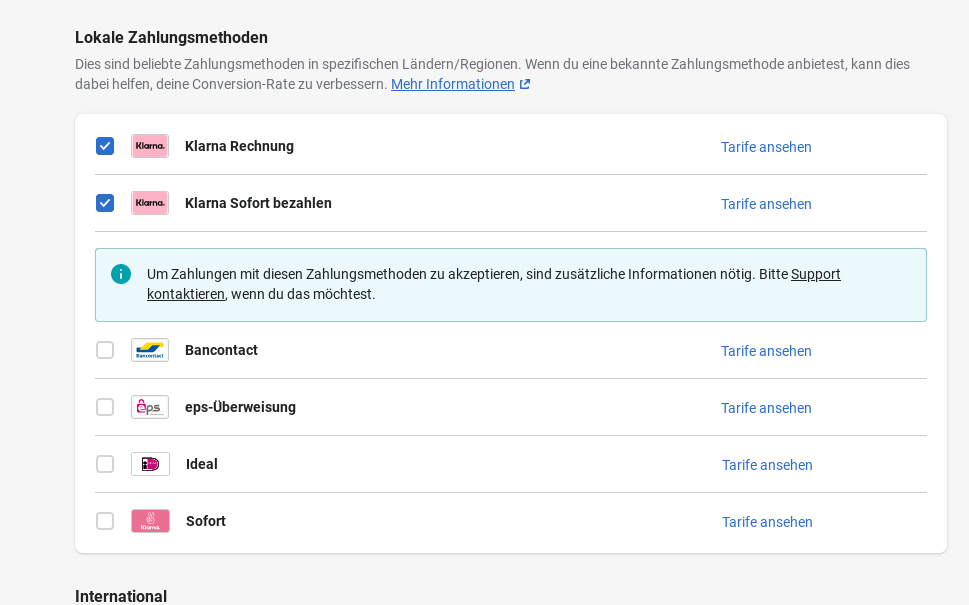View Tarife ansehen for Klarna Rechnung
The height and width of the screenshot is (605, 969).
766,147
